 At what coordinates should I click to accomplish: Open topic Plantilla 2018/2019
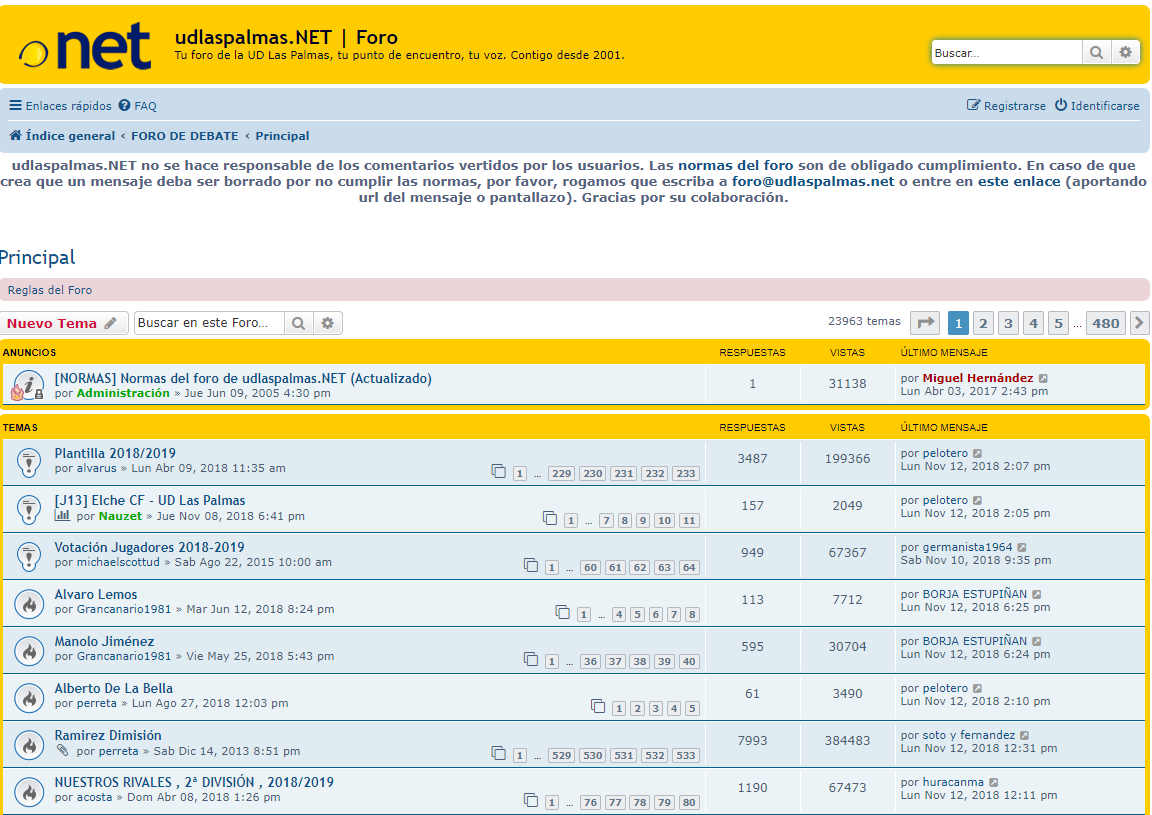pyautogui.click(x=115, y=453)
